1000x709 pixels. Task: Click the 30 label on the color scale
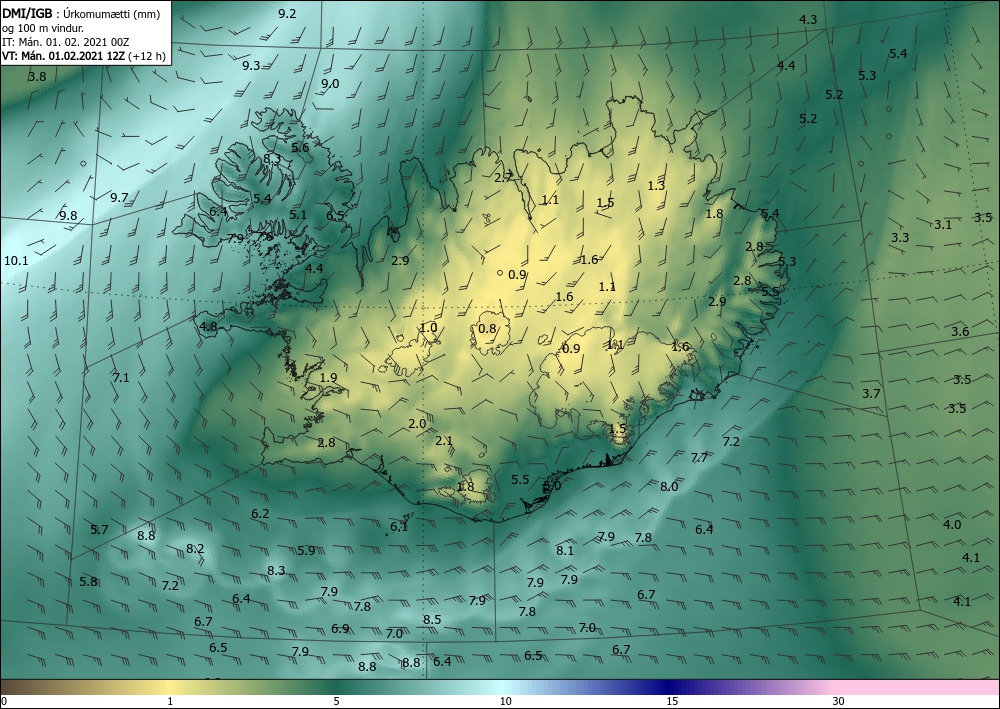839,701
